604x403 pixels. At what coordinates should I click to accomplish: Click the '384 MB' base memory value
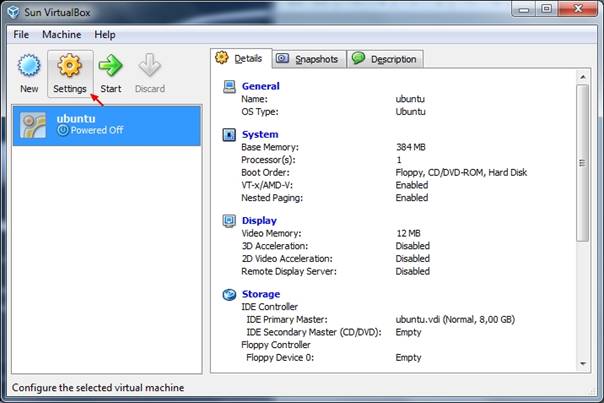411,147
